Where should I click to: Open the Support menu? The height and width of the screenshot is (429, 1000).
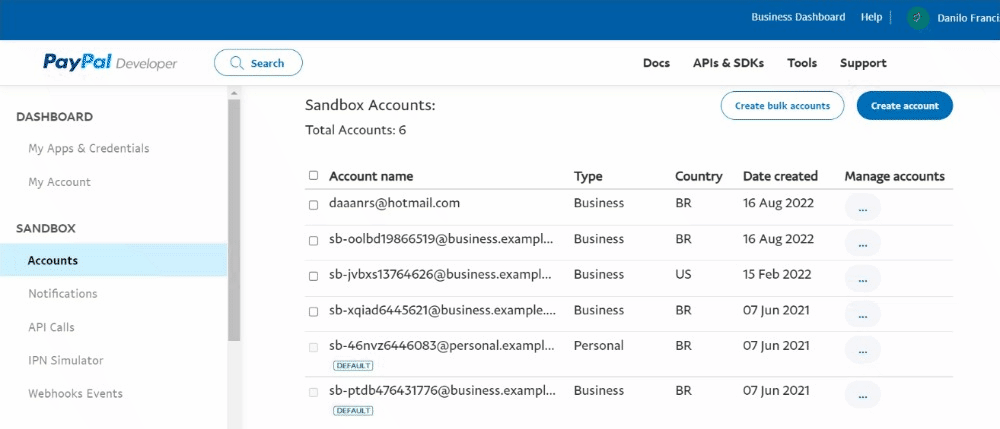863,63
